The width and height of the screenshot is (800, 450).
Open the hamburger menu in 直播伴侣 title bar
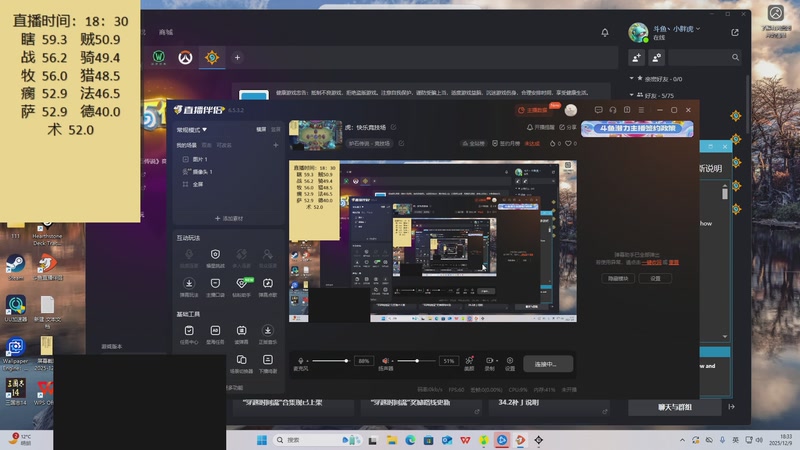pos(641,110)
